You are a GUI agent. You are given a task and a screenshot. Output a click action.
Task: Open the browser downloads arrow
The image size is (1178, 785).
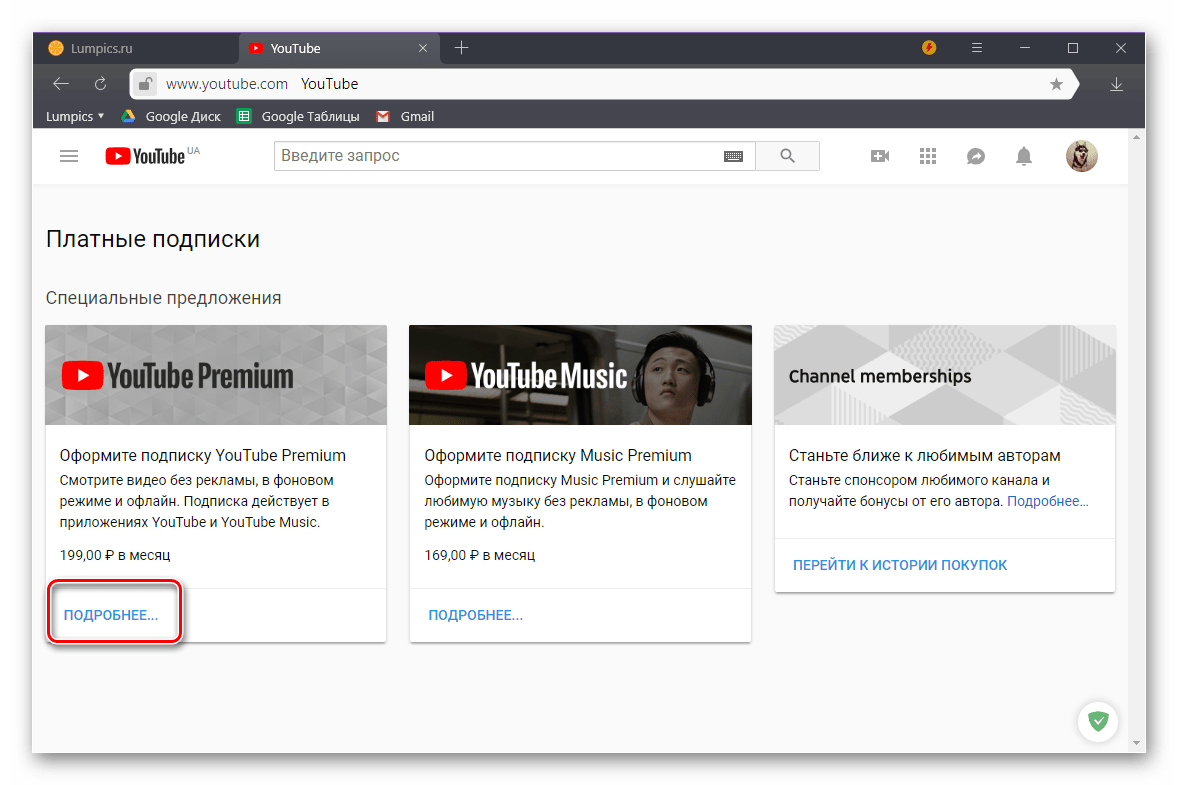coord(1116,84)
